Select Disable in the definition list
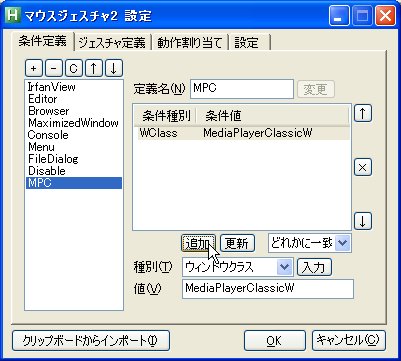The height and width of the screenshot is (361, 401). coord(74,171)
